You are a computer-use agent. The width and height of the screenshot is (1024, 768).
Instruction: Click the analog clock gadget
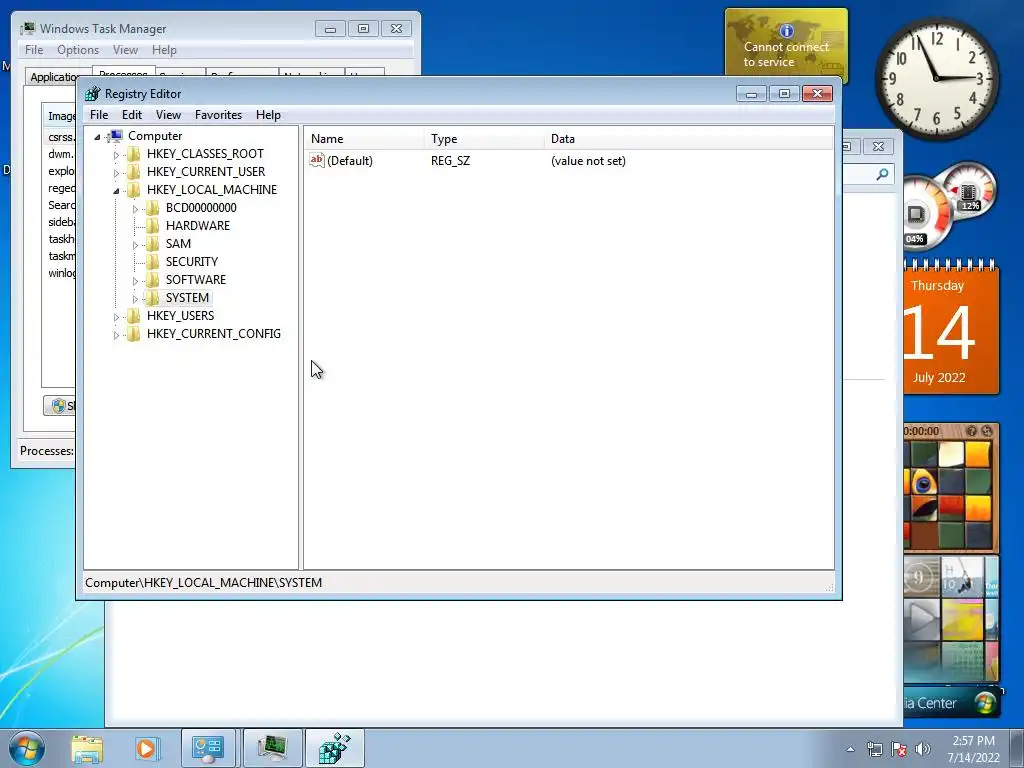click(937, 78)
